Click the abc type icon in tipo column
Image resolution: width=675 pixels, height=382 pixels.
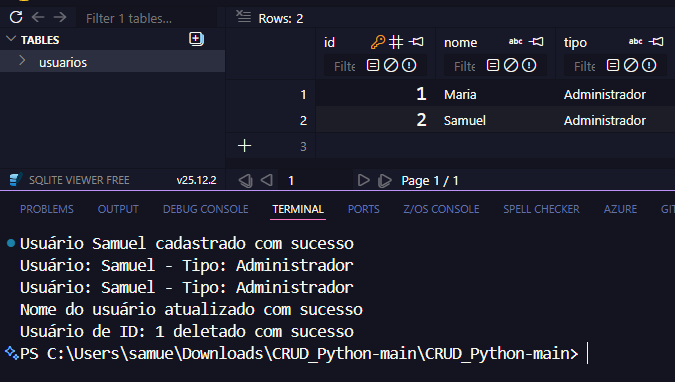[635, 42]
